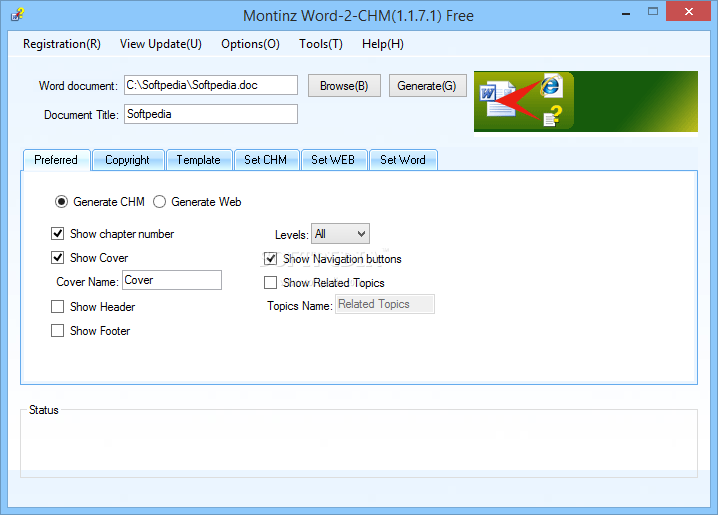
Task: Open the Help(H) menu
Action: click(x=383, y=44)
